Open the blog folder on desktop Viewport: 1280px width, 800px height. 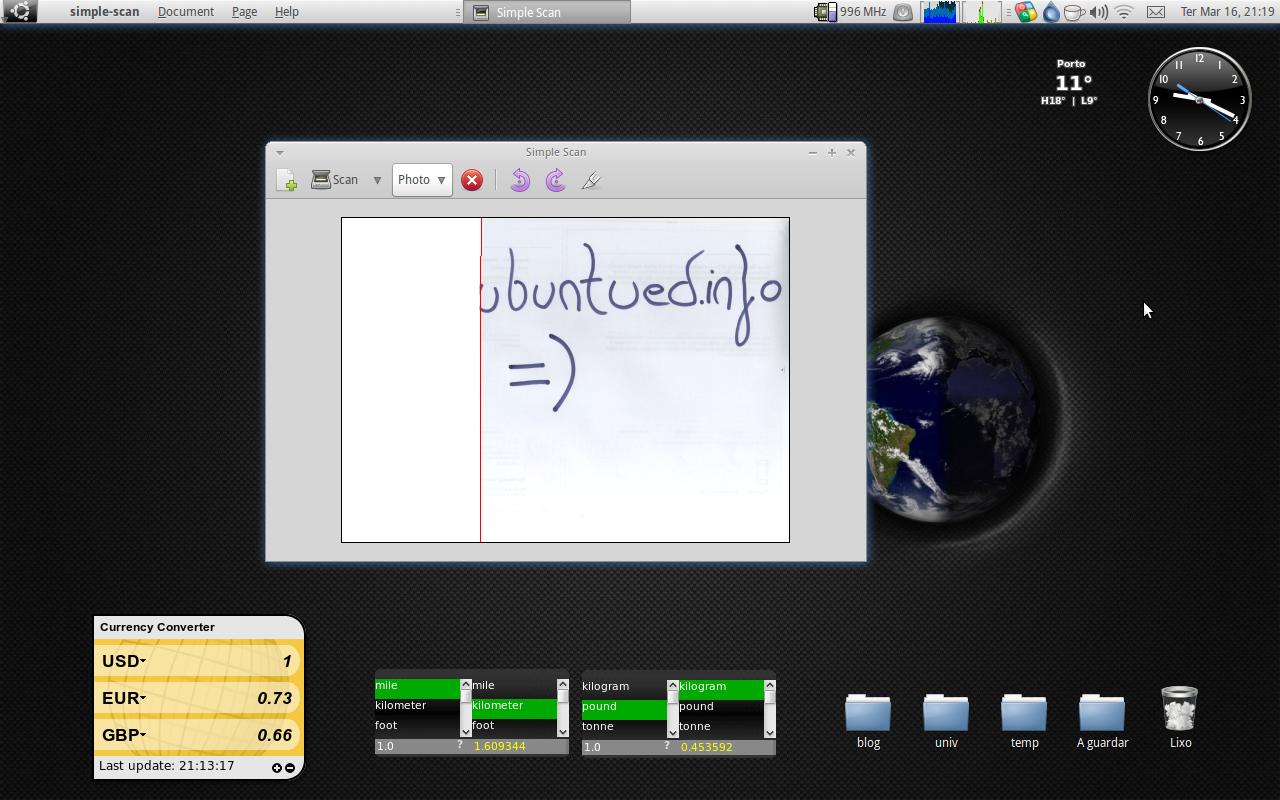click(x=868, y=720)
